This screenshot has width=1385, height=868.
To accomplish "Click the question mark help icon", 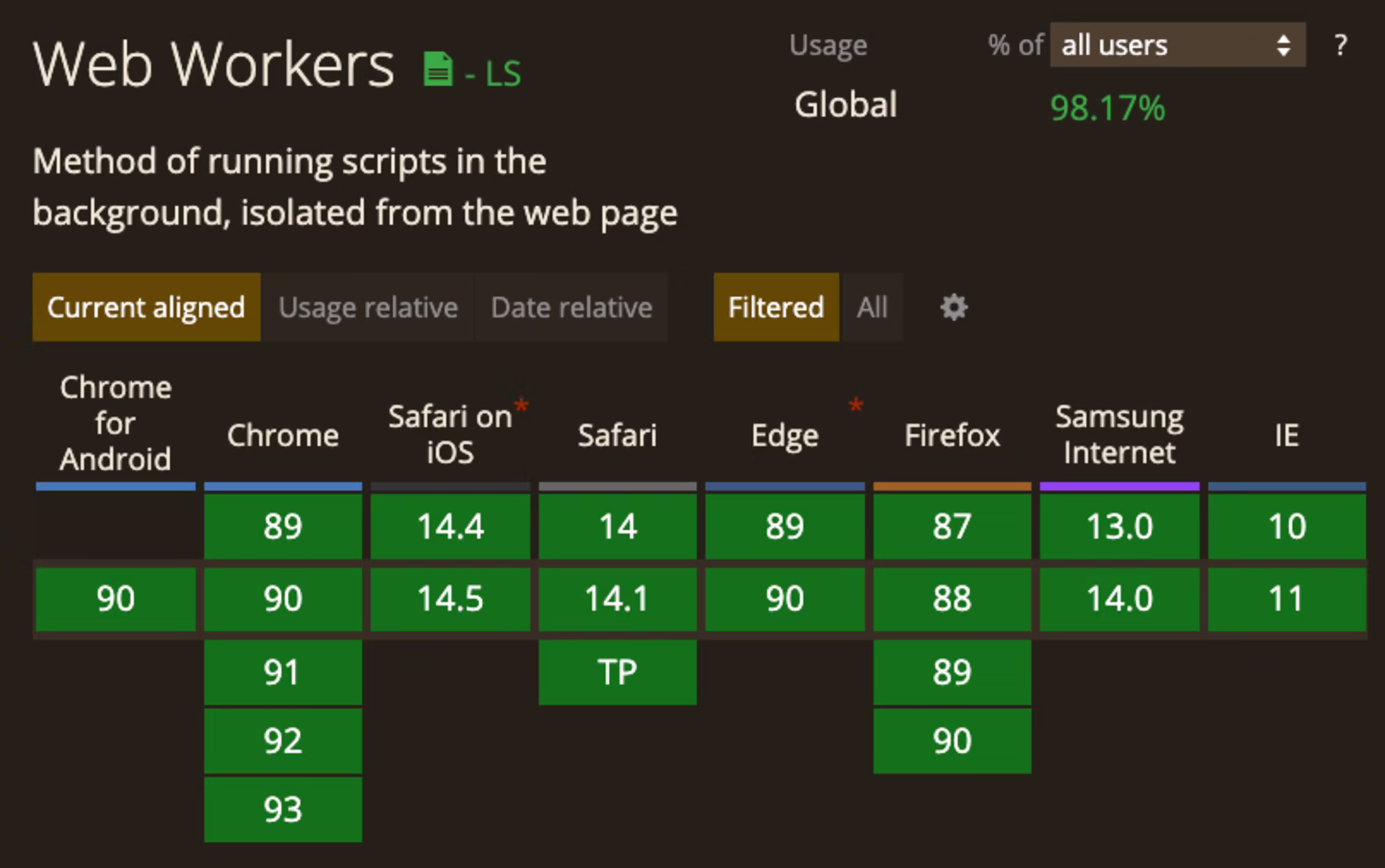I will [1341, 46].
